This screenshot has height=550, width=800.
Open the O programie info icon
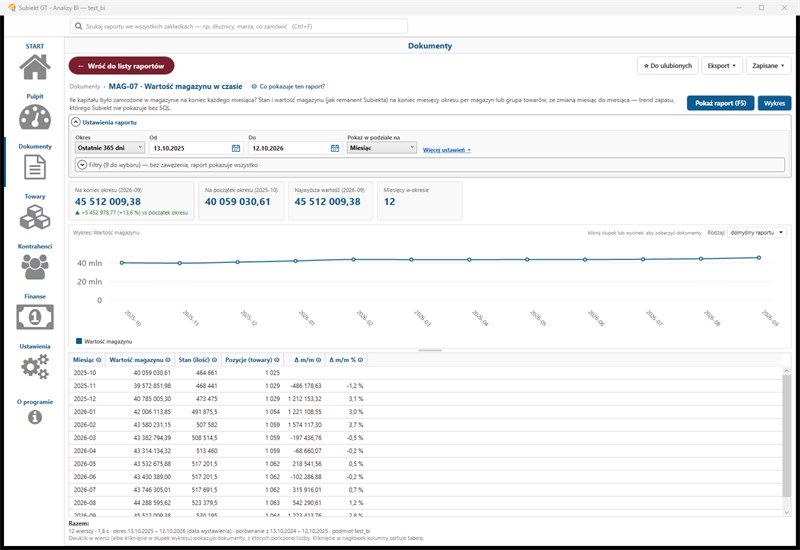[35, 417]
